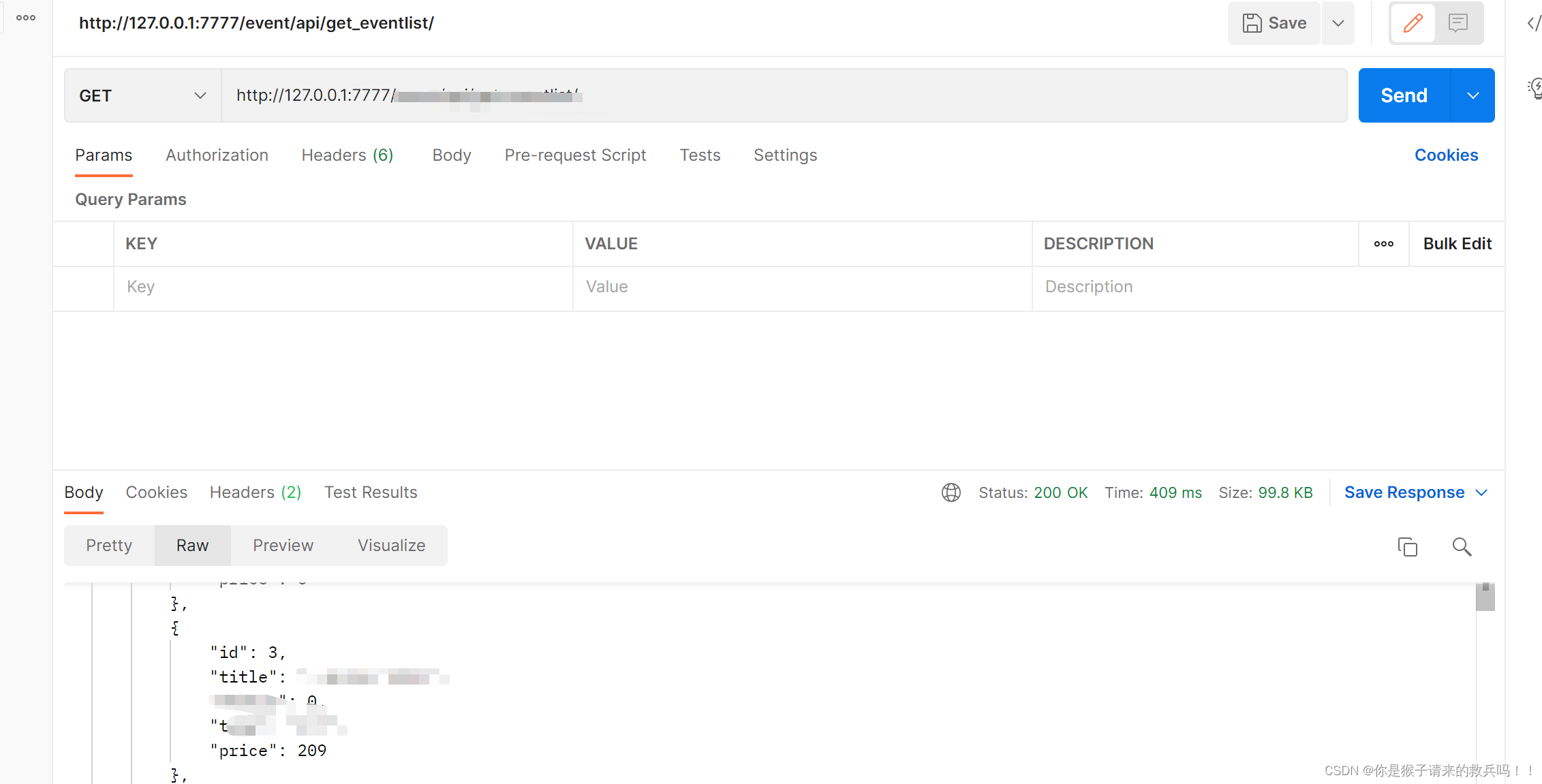
Task: Open the Pre-request Script tab
Action: (x=575, y=155)
